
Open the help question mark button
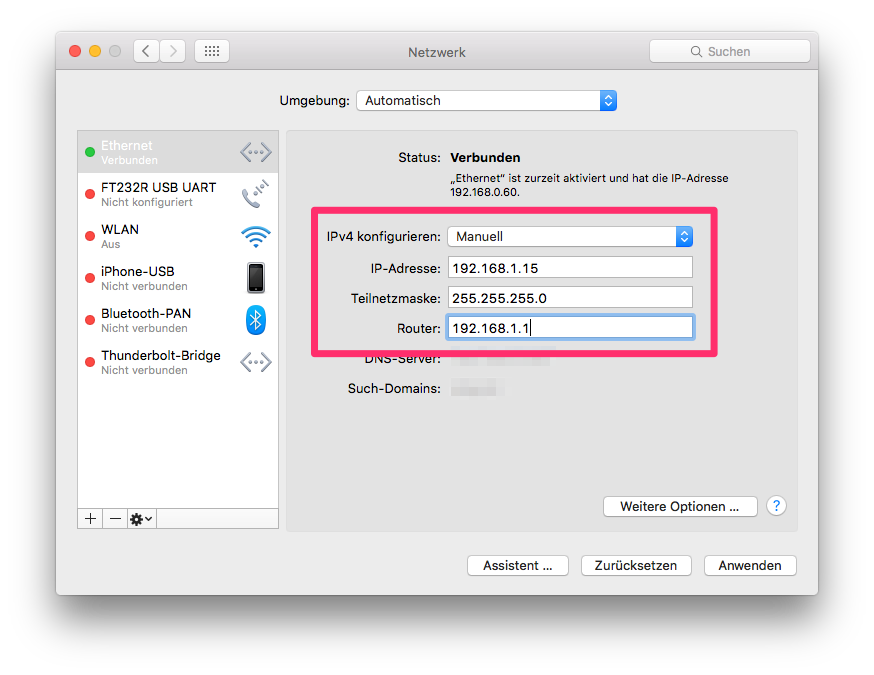click(x=776, y=506)
